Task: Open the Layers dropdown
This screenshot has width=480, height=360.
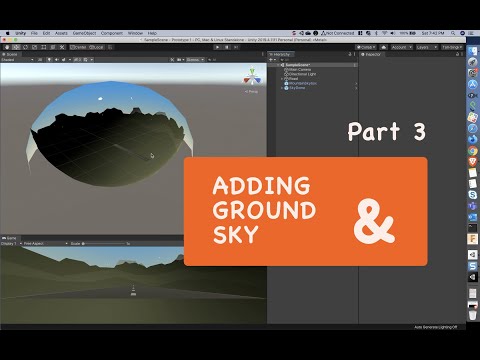Action: pos(426,47)
